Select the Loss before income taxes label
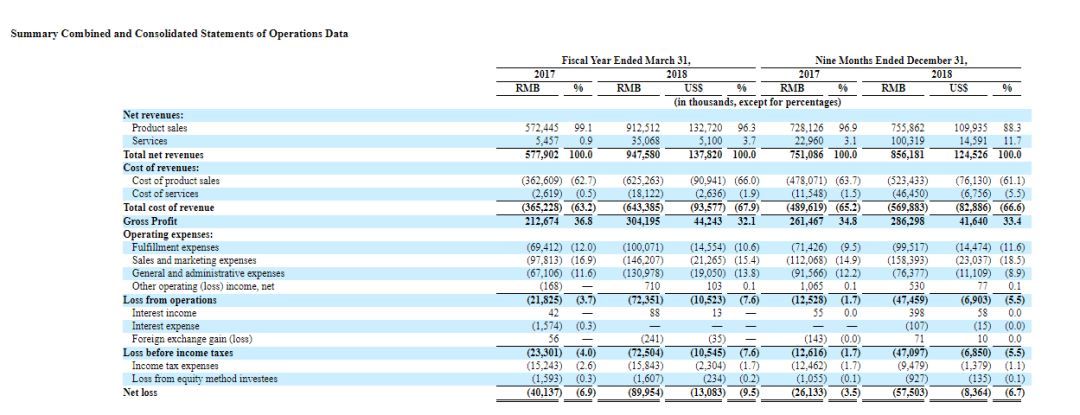Viewport: 1080px width, 415px height. (177, 352)
